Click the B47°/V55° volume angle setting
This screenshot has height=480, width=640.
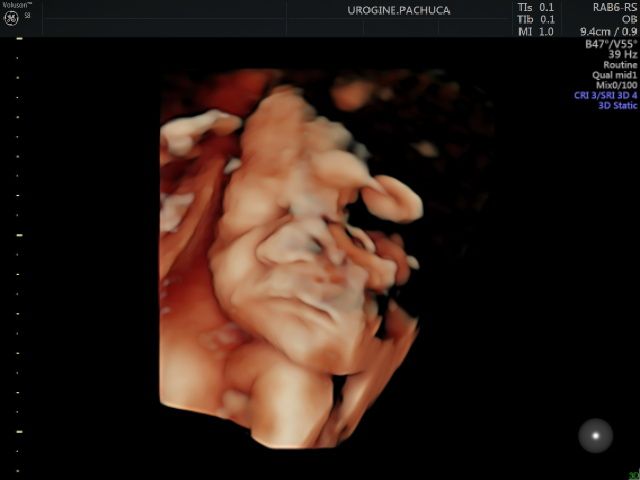tap(611, 44)
